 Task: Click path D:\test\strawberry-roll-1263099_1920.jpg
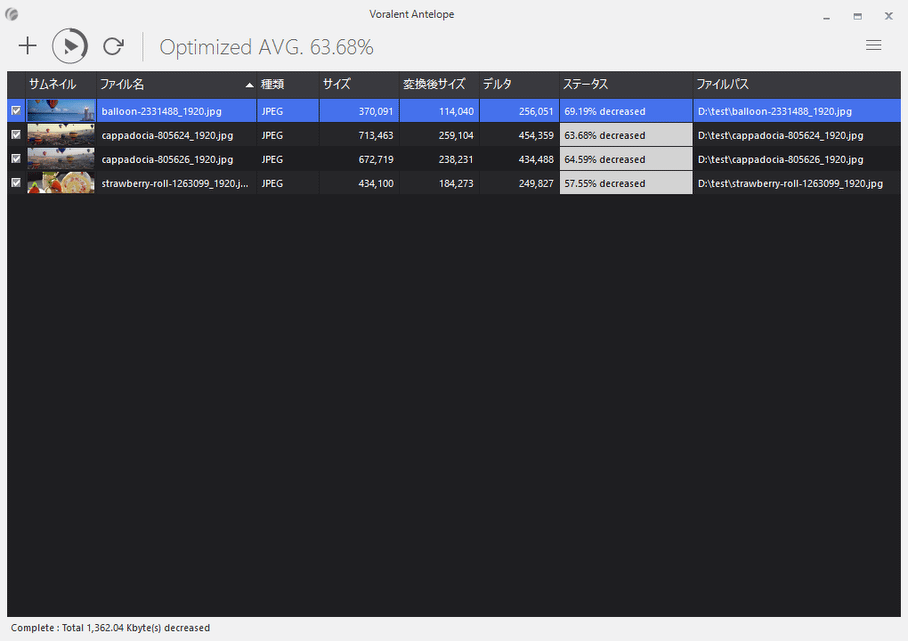(x=790, y=184)
